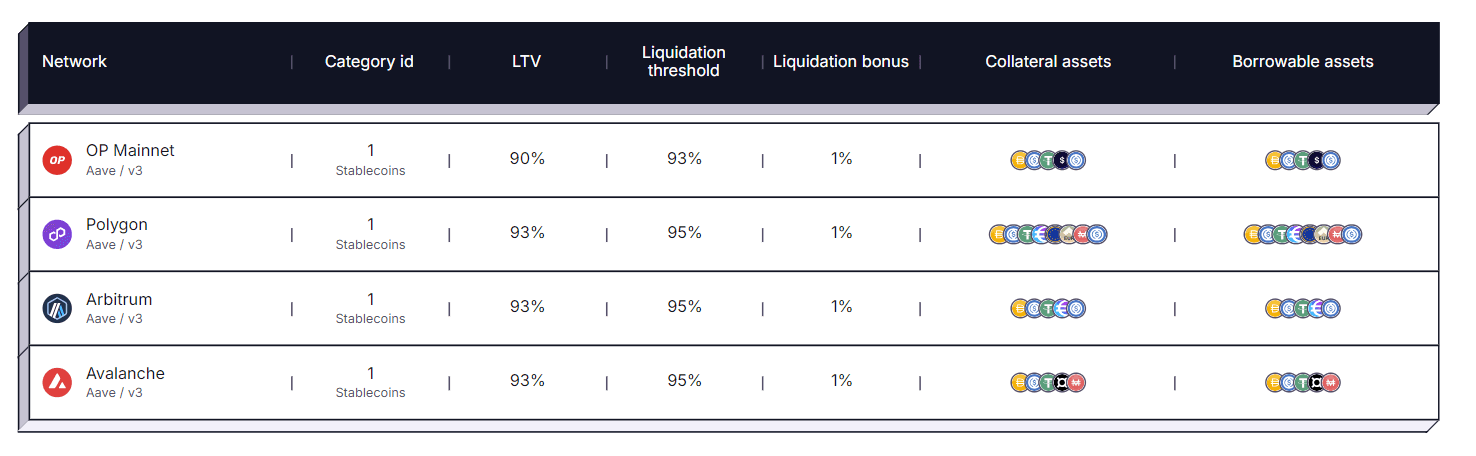Click the dark sUSD icon in OP Mainnet borrowable assets
The image size is (1476, 456).
coord(1317,160)
